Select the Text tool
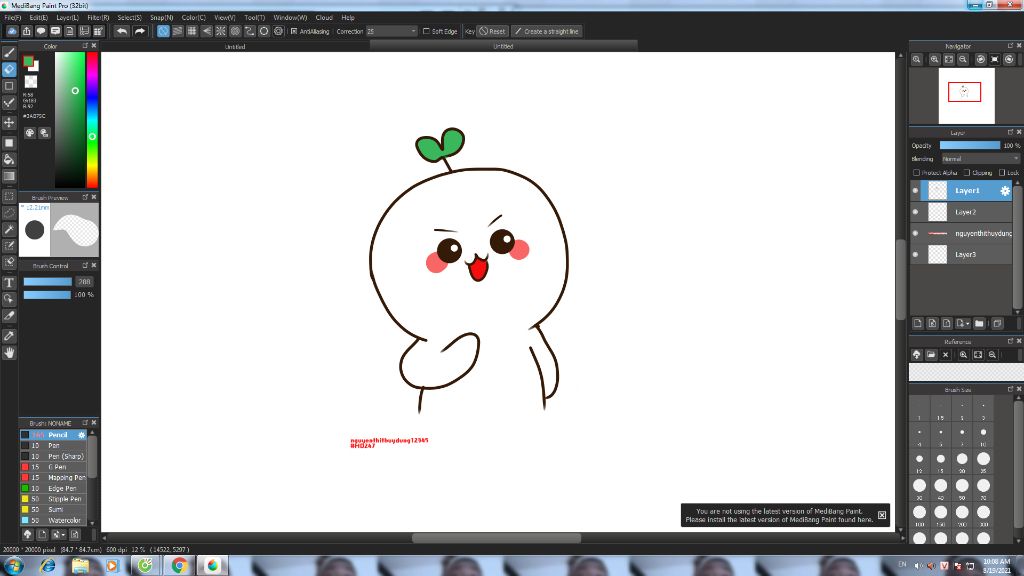 pyautogui.click(x=9, y=283)
